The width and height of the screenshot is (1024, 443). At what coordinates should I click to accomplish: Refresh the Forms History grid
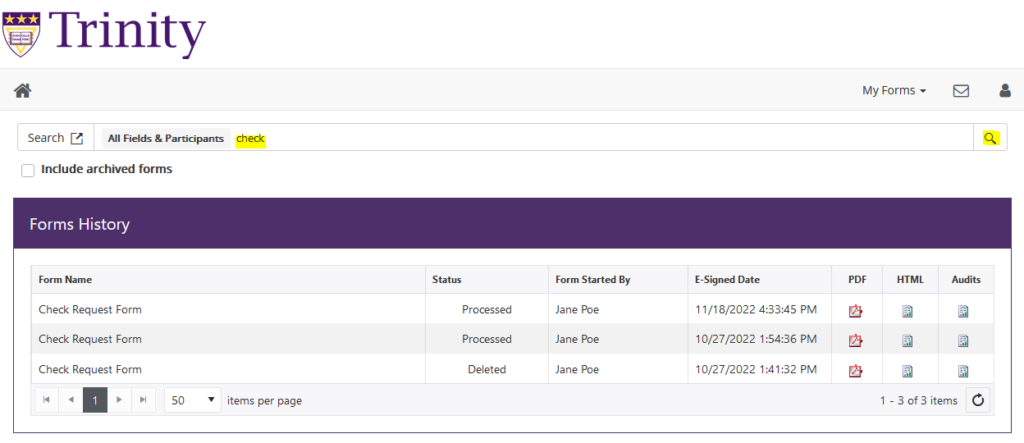(x=979, y=400)
